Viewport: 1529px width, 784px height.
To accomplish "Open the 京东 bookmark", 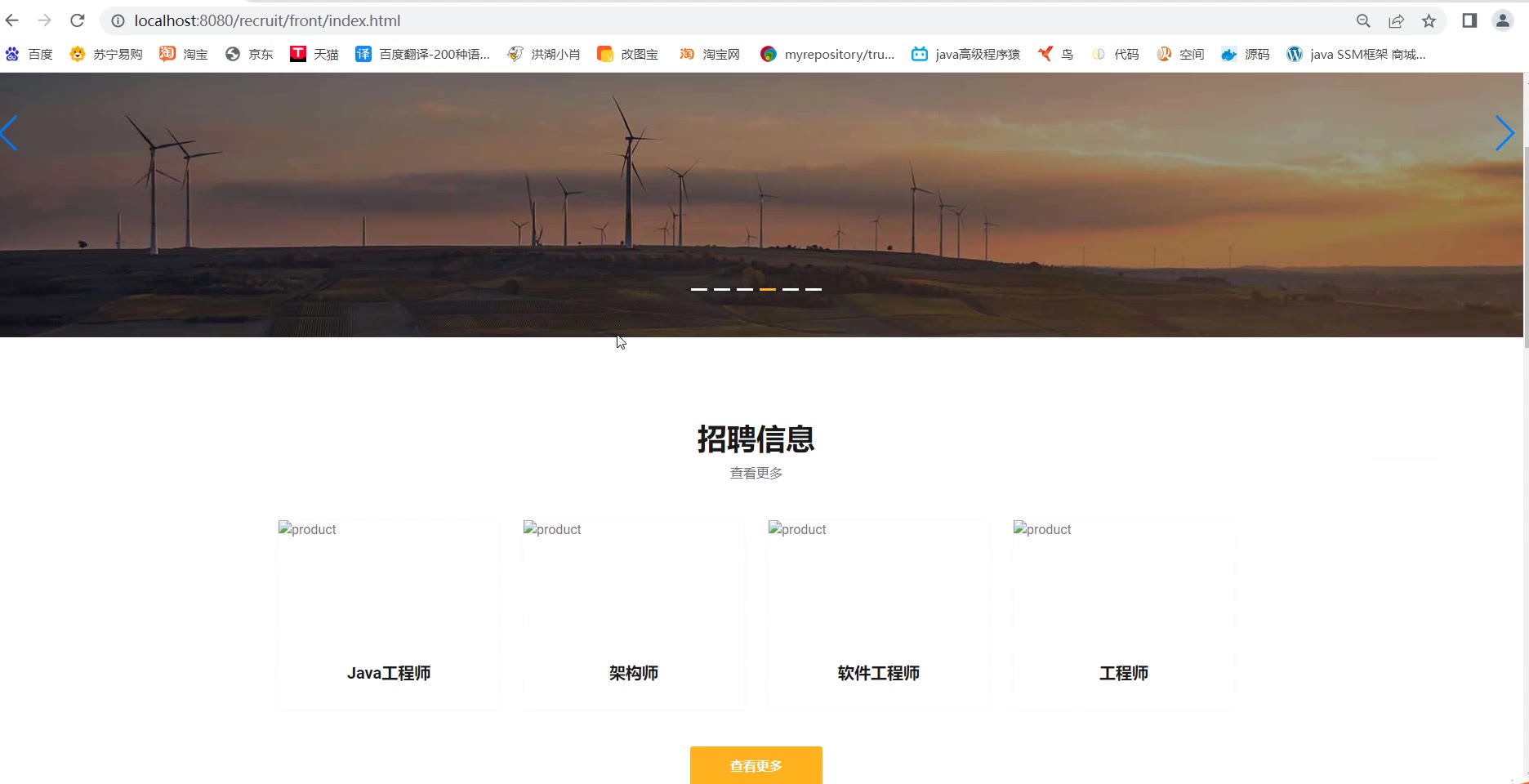I will tap(249, 54).
